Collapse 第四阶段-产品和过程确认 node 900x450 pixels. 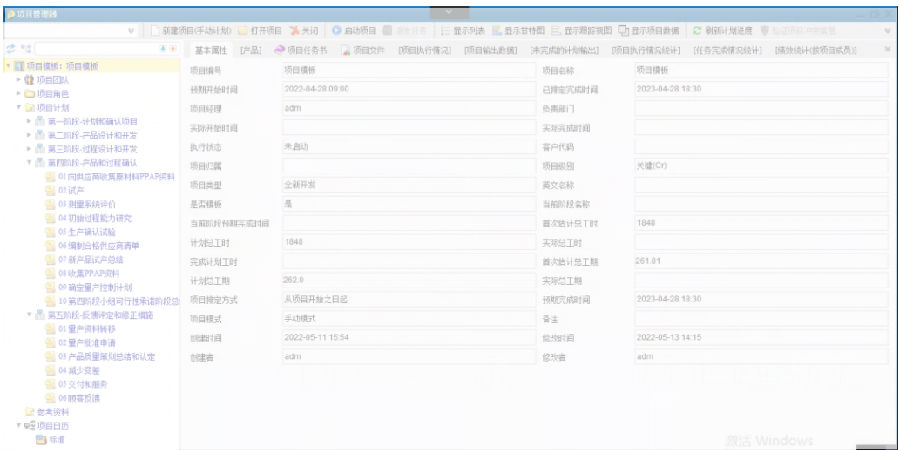29,162
